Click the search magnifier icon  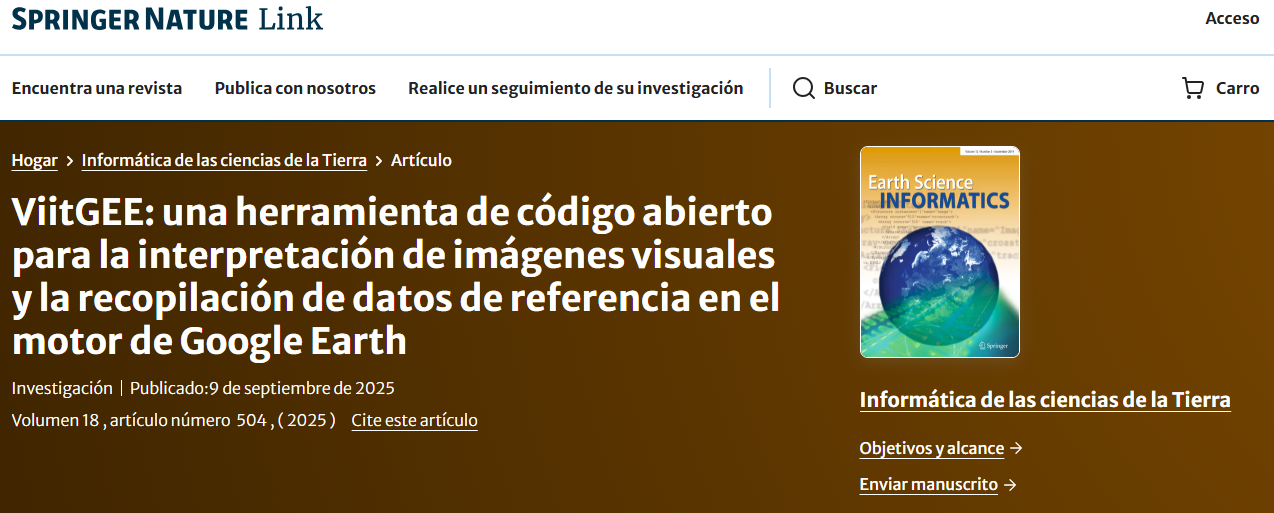[804, 88]
